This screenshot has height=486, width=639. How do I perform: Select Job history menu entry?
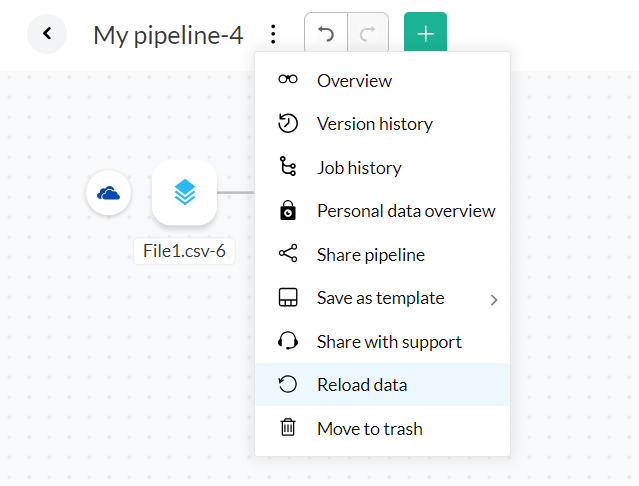click(359, 168)
